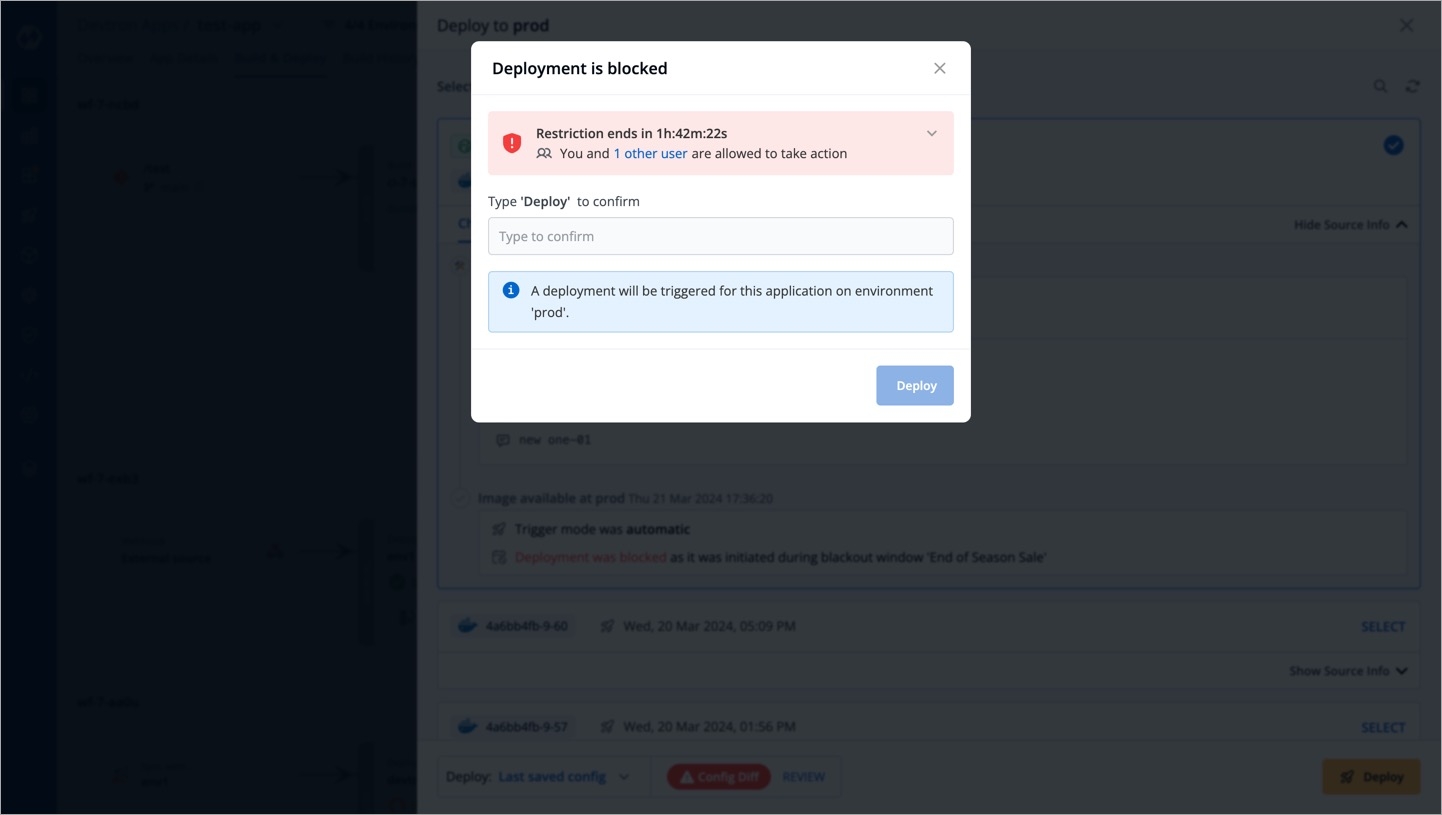Open the REVIEW config link
The image size is (1442, 815).
(803, 777)
